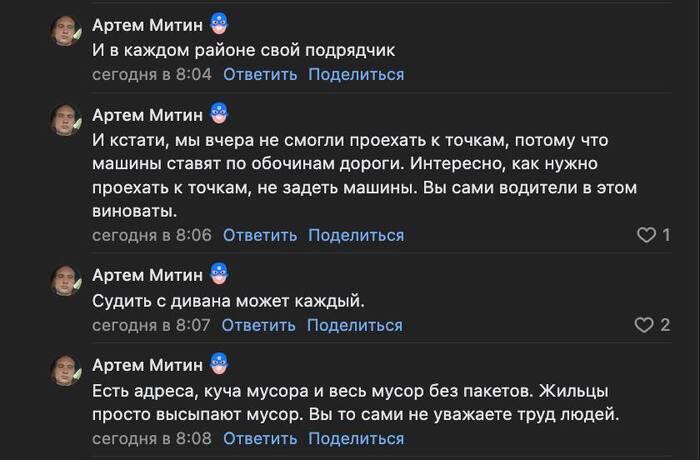This screenshot has height=460, width=700.
Task: Open the 'сегодня в 8:04' timestamp link
Action: click(x=152, y=74)
